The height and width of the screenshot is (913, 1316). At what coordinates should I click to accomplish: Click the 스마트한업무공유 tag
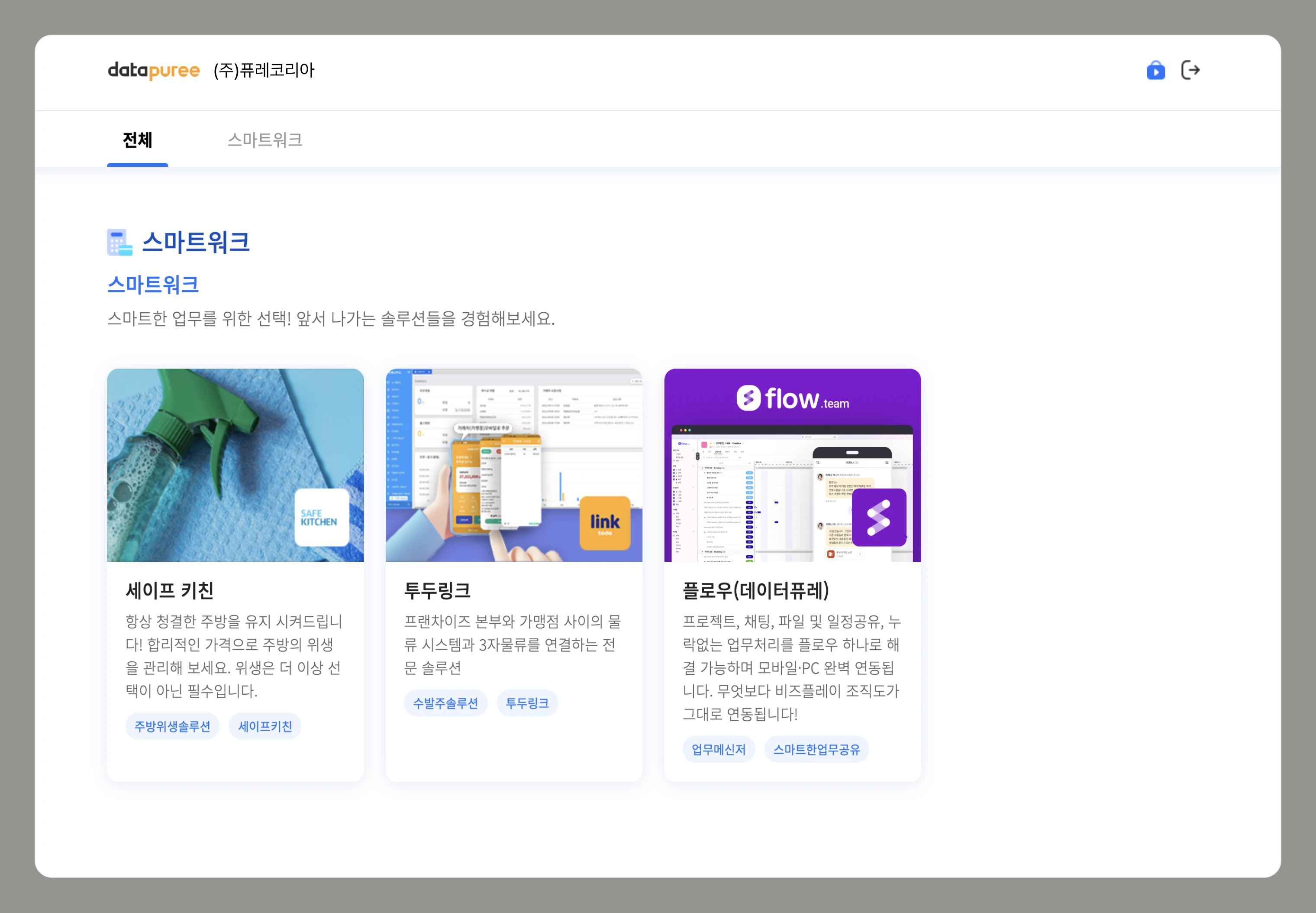click(816, 749)
